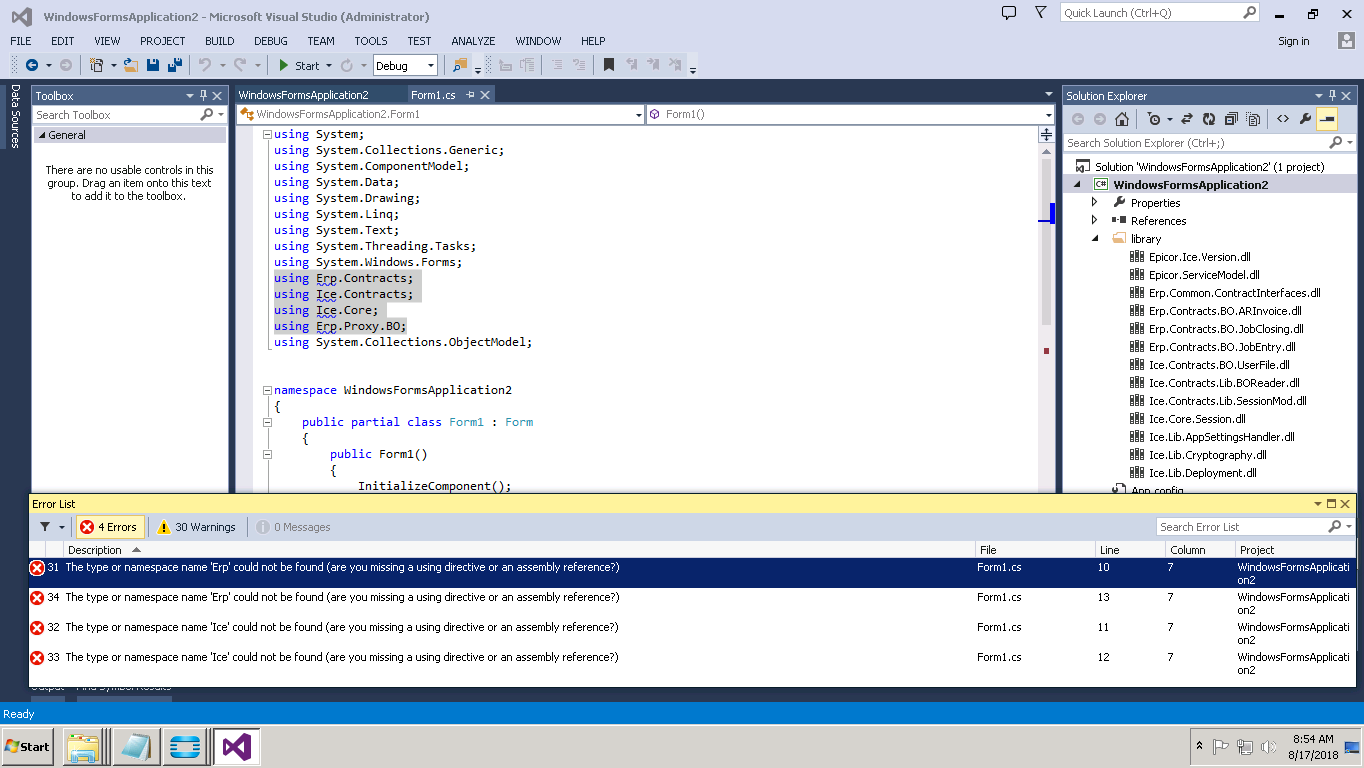
Task: Click the Save All toolbar icon
Action: click(x=175, y=65)
